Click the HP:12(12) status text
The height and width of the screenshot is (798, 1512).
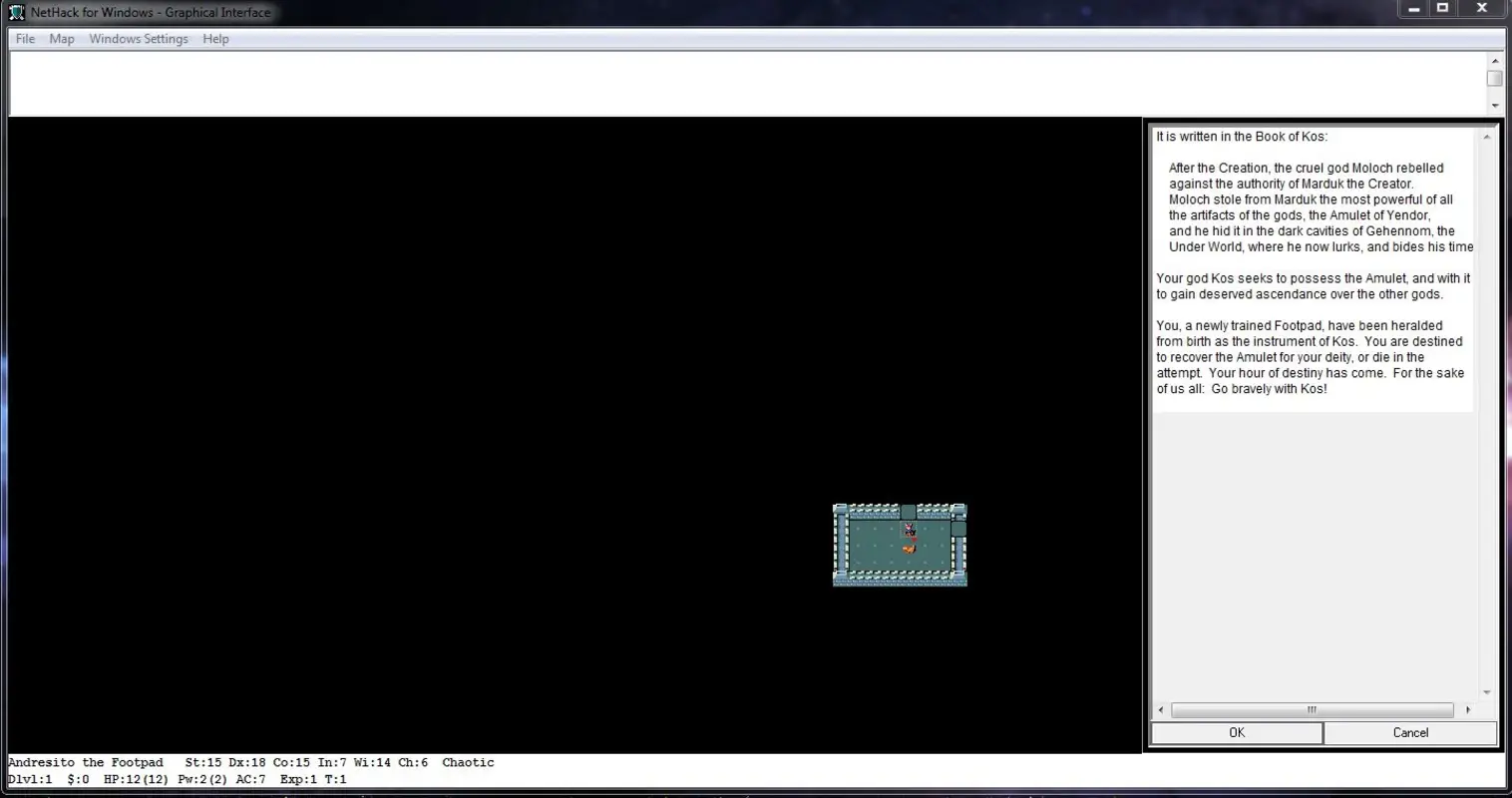(135, 779)
